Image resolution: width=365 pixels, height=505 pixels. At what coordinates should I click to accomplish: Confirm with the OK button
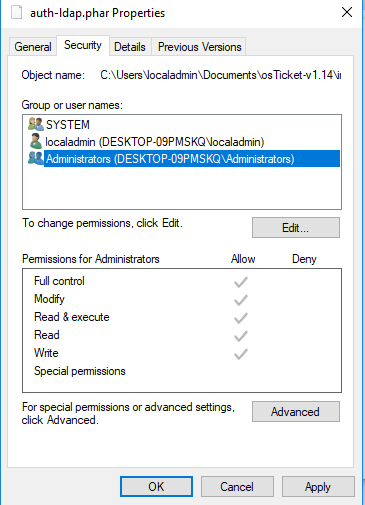point(156,487)
